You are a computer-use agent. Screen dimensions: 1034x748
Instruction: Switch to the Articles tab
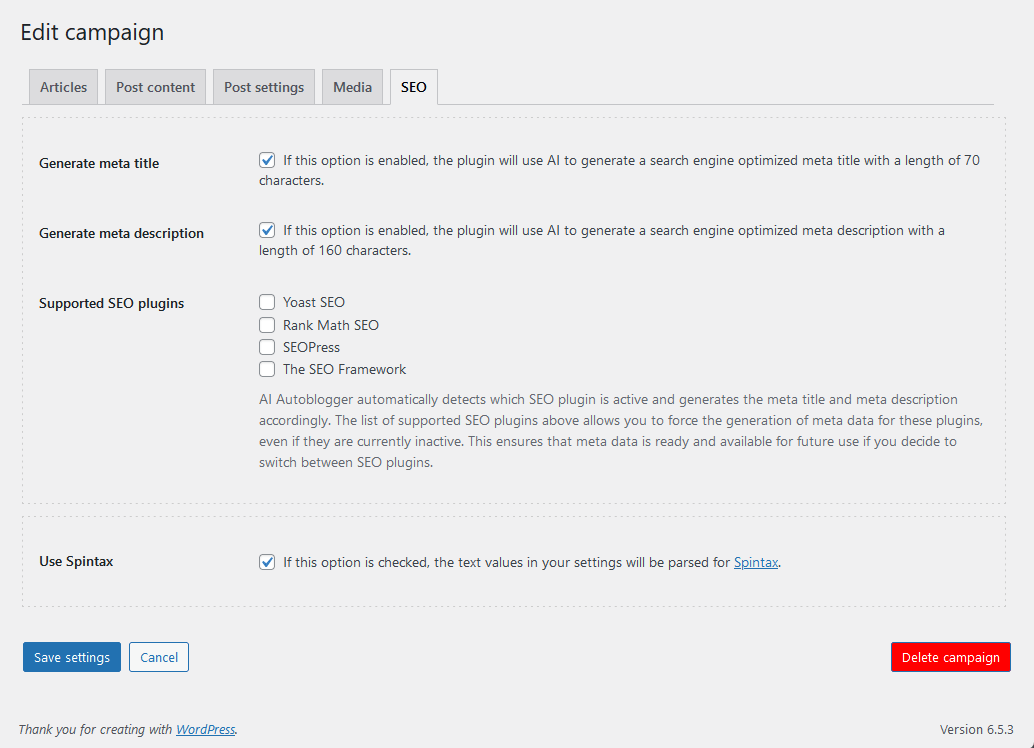pyautogui.click(x=63, y=87)
